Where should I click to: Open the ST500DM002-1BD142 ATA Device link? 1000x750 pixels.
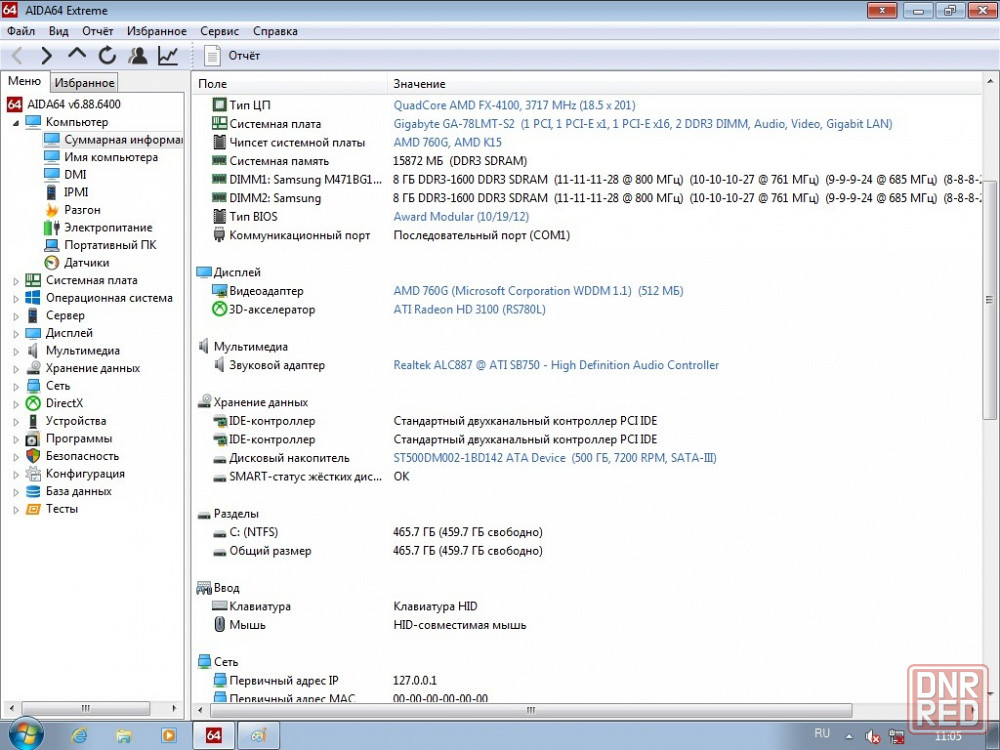click(x=555, y=458)
